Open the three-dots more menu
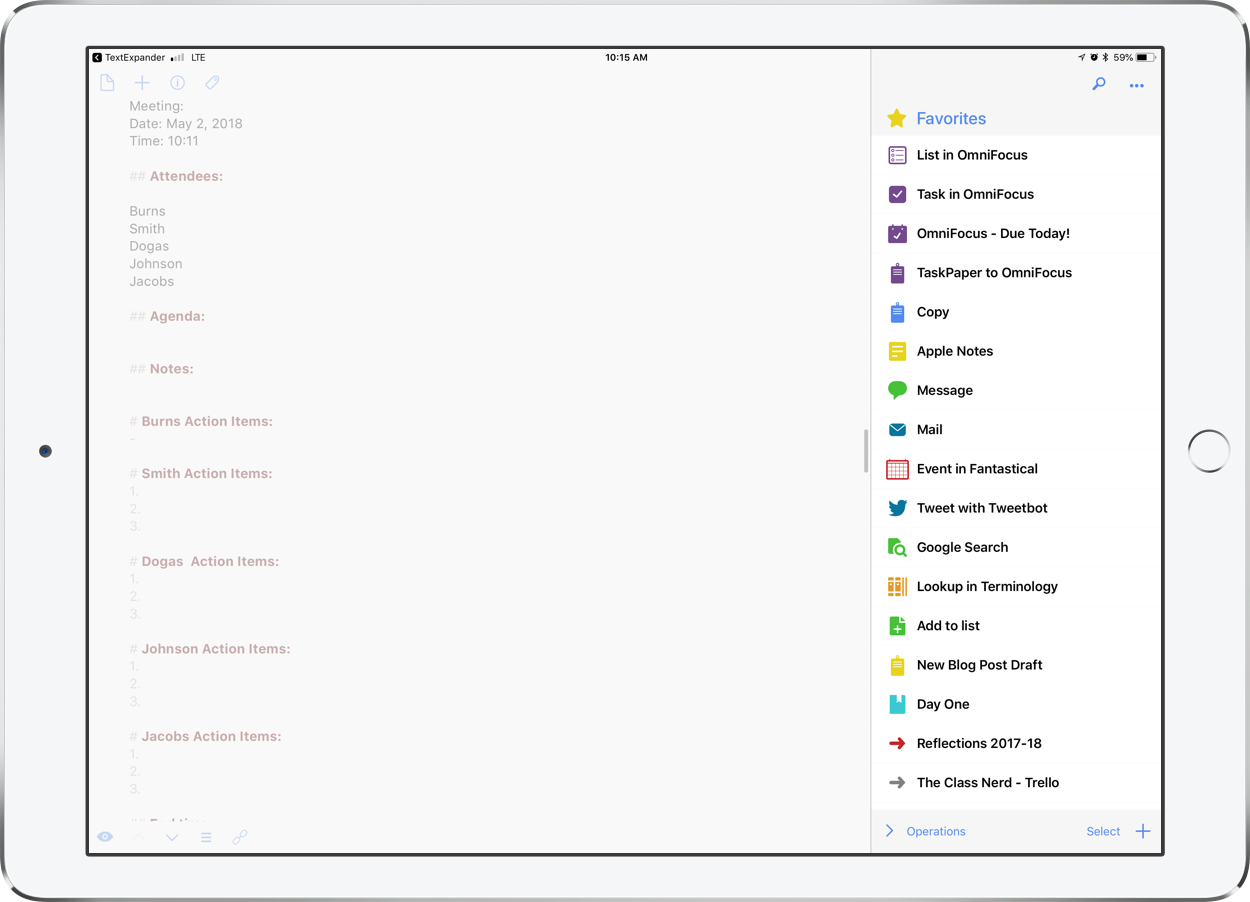 pyautogui.click(x=1137, y=86)
